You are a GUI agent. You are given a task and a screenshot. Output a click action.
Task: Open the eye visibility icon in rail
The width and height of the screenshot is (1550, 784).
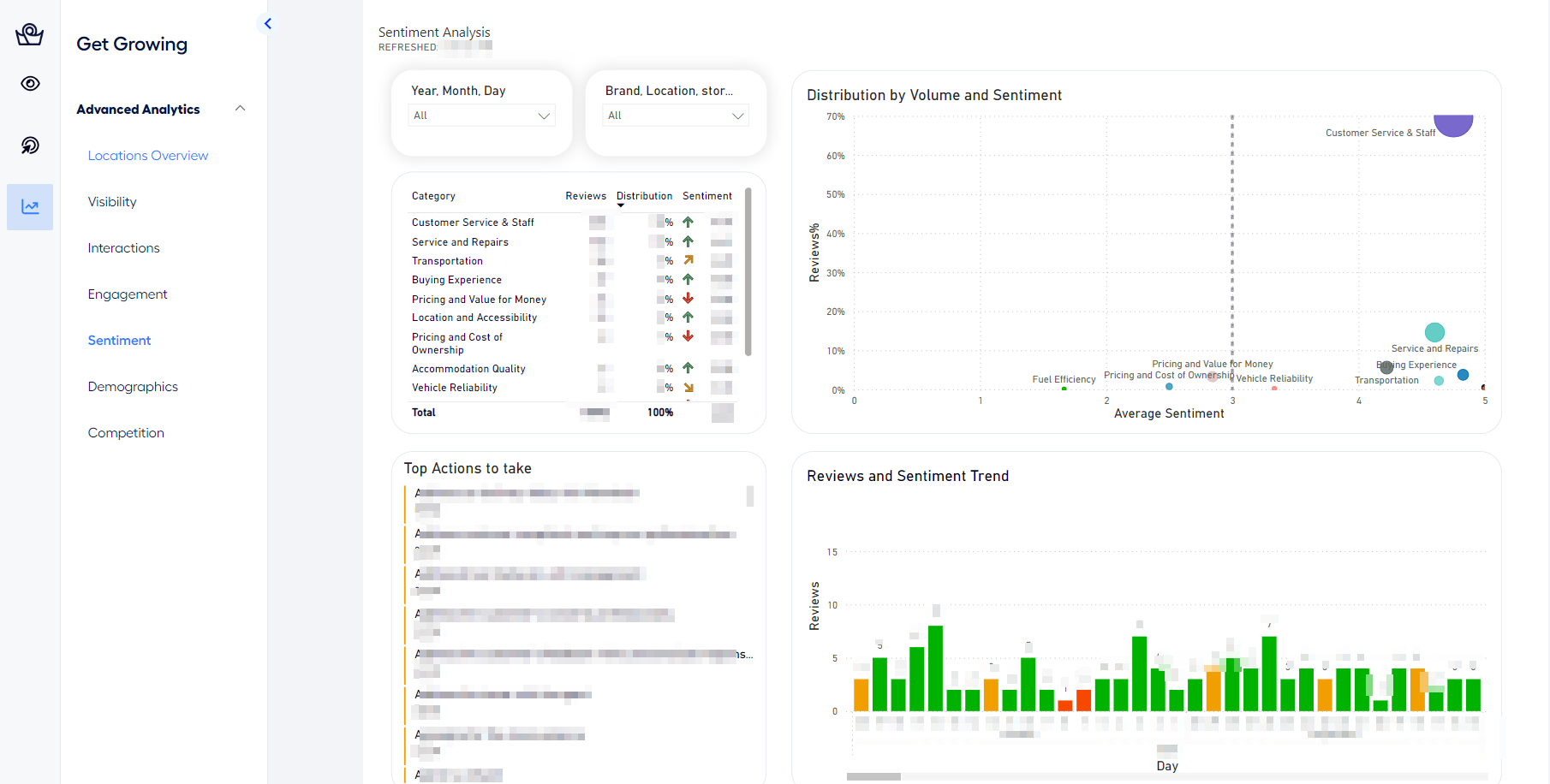pyautogui.click(x=30, y=84)
